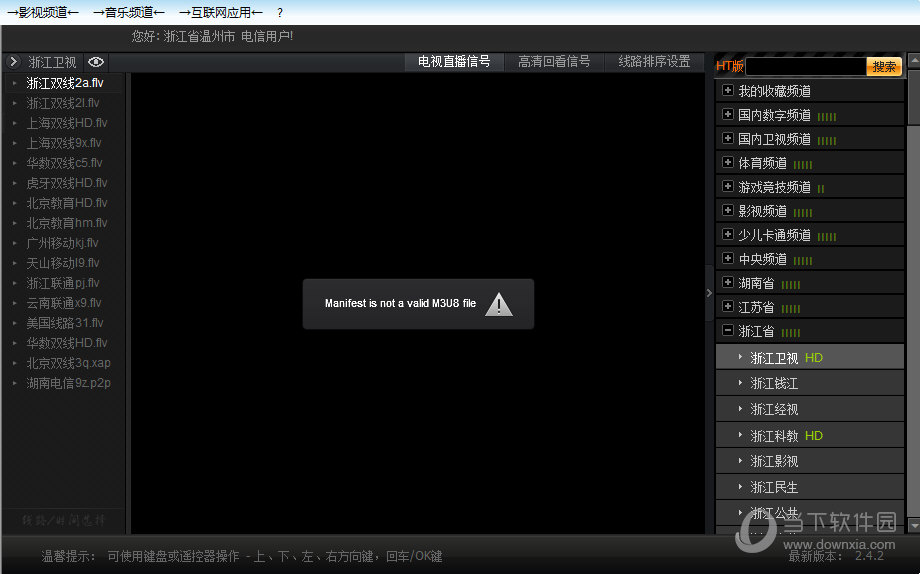Switch to 高清回看信号 tab

click(554, 62)
